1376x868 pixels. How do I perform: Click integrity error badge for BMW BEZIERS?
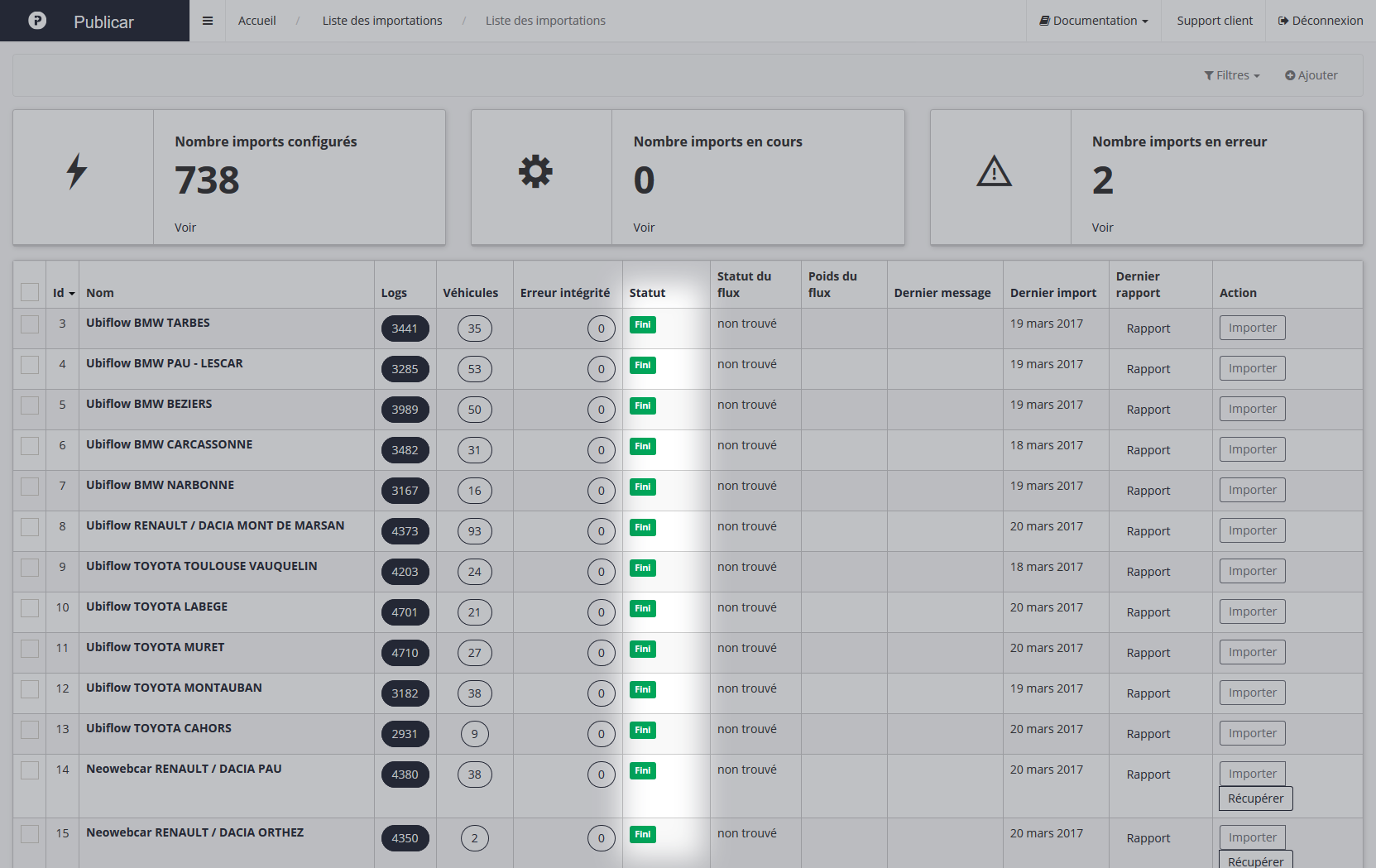point(602,410)
